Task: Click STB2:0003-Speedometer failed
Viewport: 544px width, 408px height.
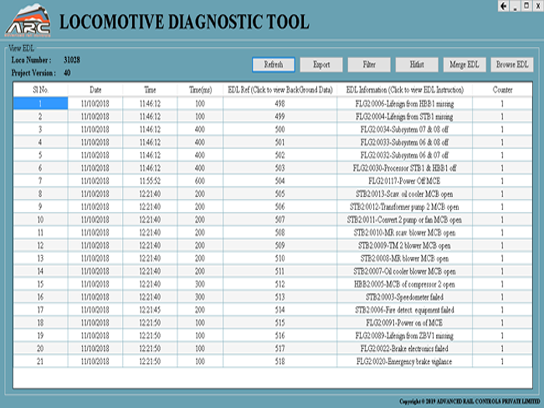Action: [405, 297]
